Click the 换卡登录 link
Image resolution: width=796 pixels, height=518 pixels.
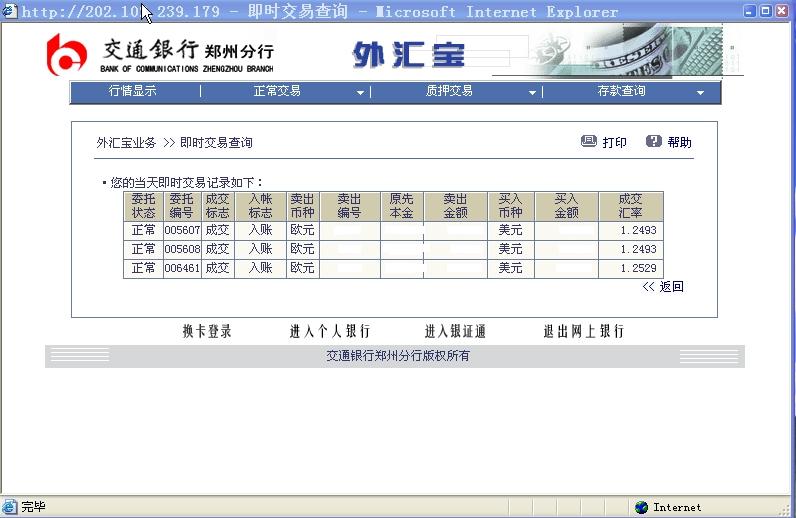(207, 332)
